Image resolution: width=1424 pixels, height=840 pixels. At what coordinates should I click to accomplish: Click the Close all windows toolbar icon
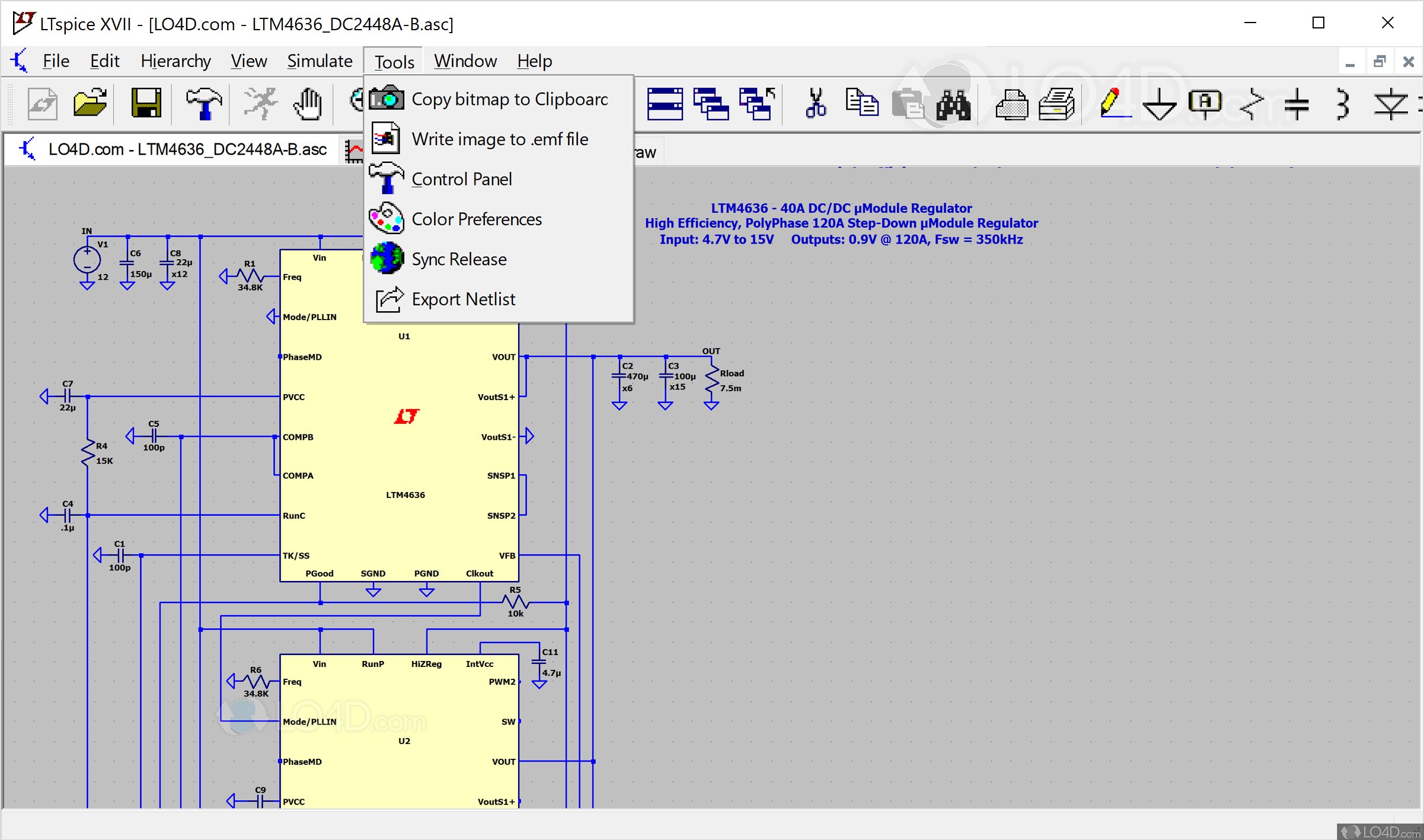(x=757, y=104)
